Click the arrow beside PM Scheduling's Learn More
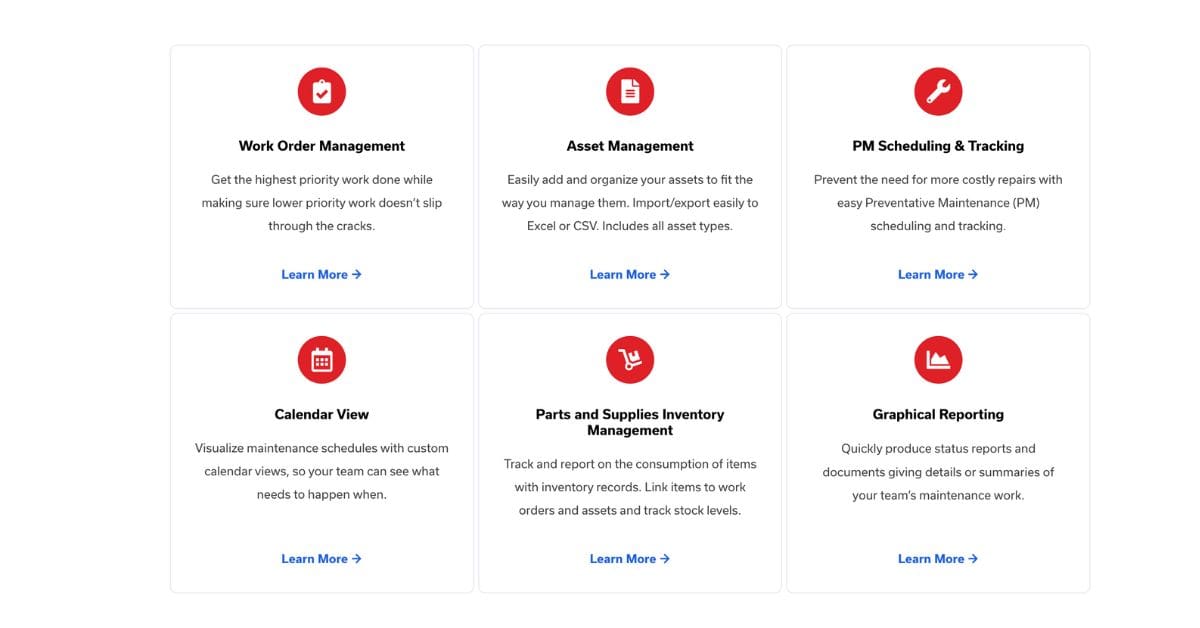This screenshot has width=1200, height=628. pyautogui.click(x=971, y=274)
